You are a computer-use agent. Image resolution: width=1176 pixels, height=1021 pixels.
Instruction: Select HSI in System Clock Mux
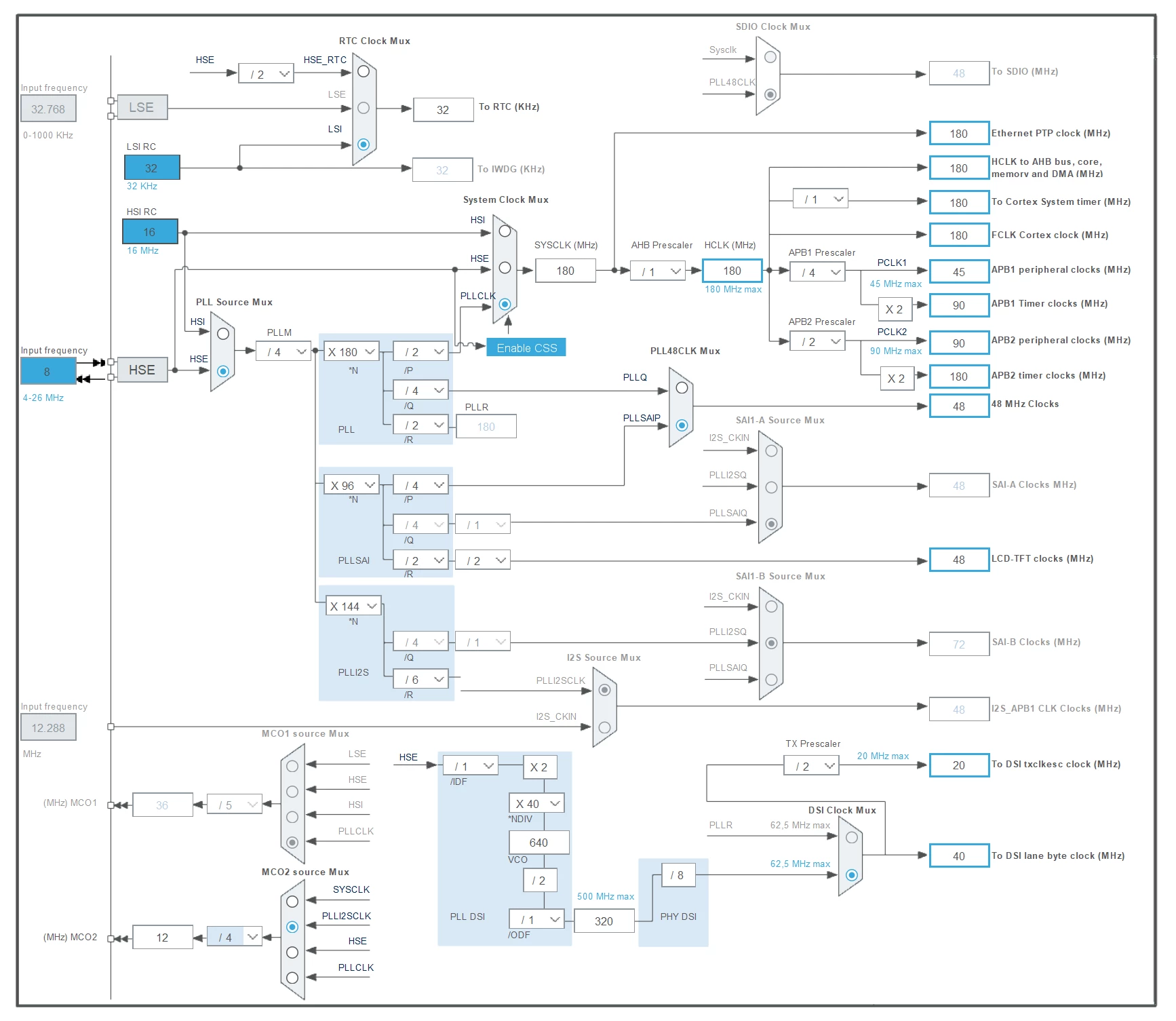tap(505, 231)
